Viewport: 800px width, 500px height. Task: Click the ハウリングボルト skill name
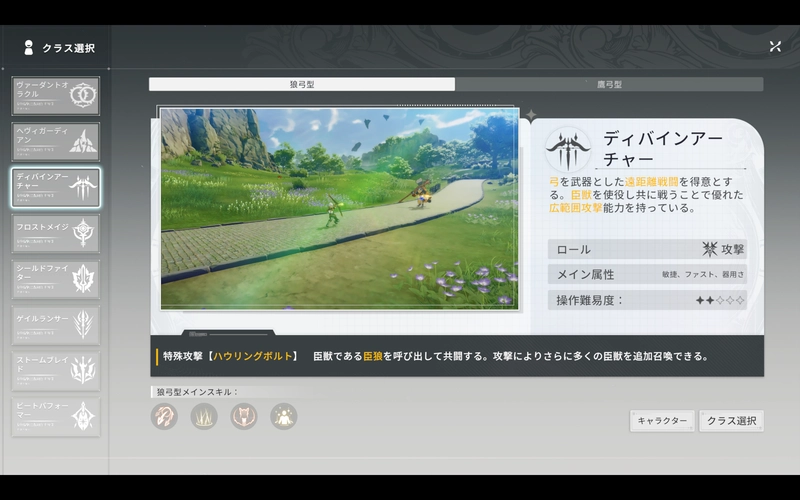(x=253, y=356)
